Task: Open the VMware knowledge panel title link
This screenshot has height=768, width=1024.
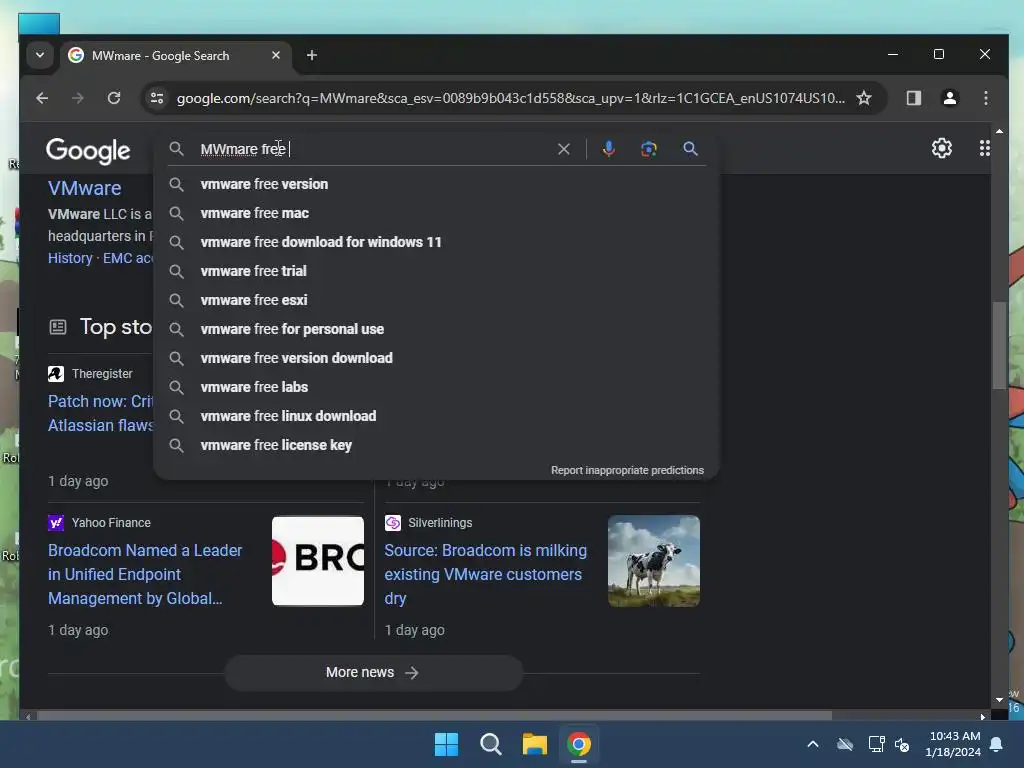Action: coord(85,188)
